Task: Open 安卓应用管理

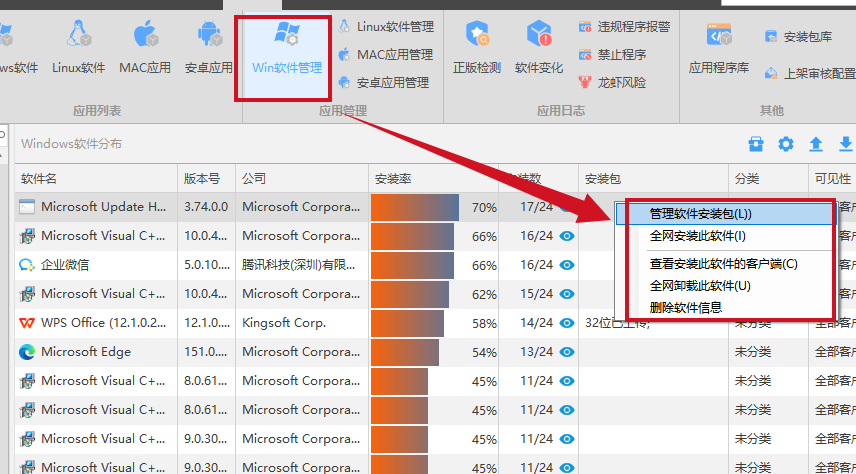Action: click(x=384, y=82)
